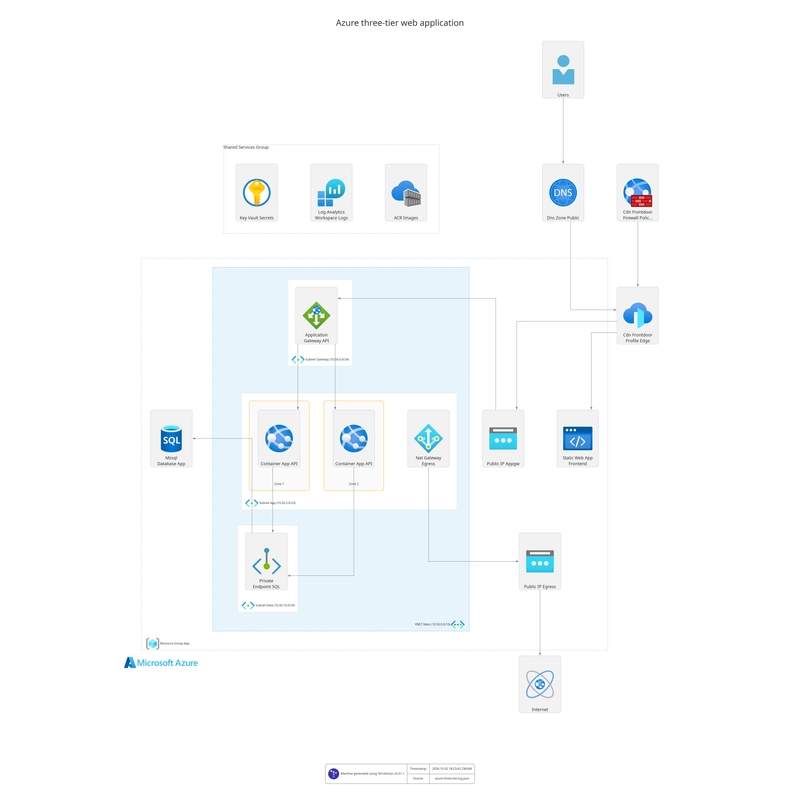Click the Source file name in footer
This screenshot has width=800, height=800.
pos(452,779)
